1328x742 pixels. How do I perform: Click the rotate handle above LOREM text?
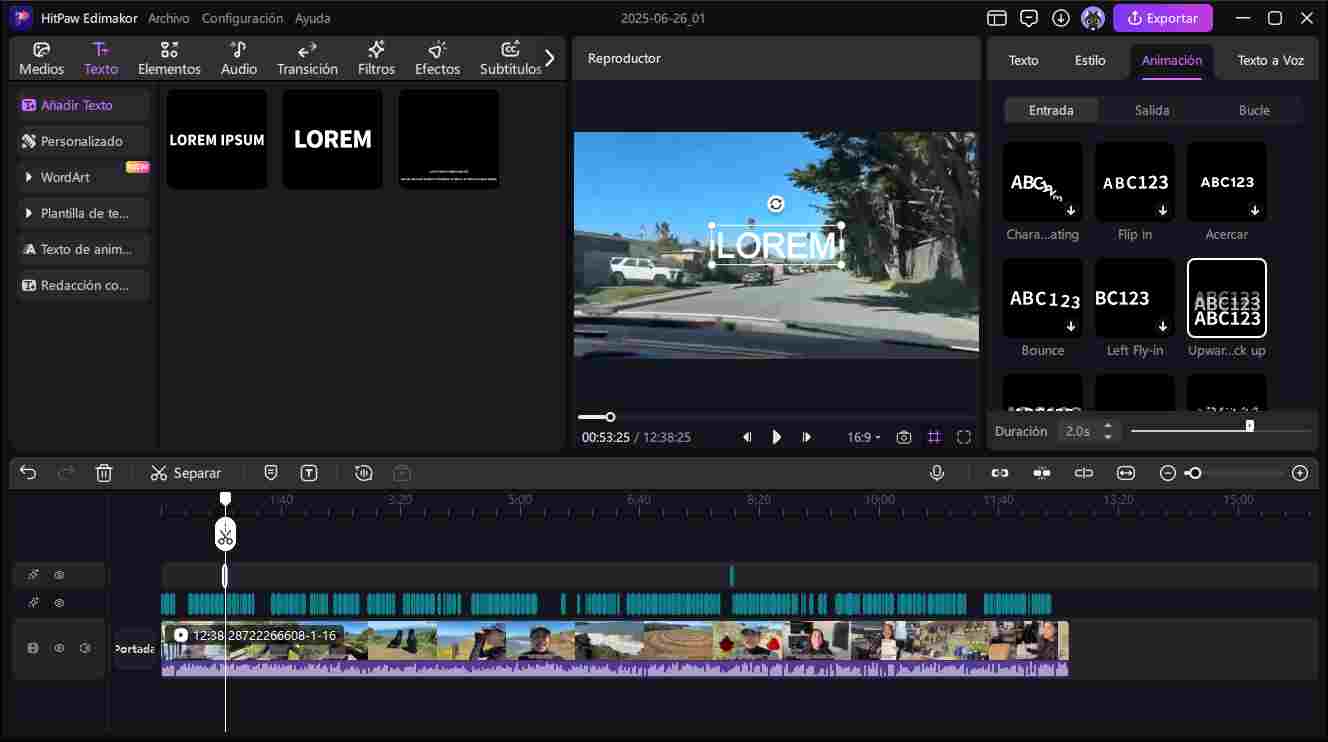pos(776,204)
